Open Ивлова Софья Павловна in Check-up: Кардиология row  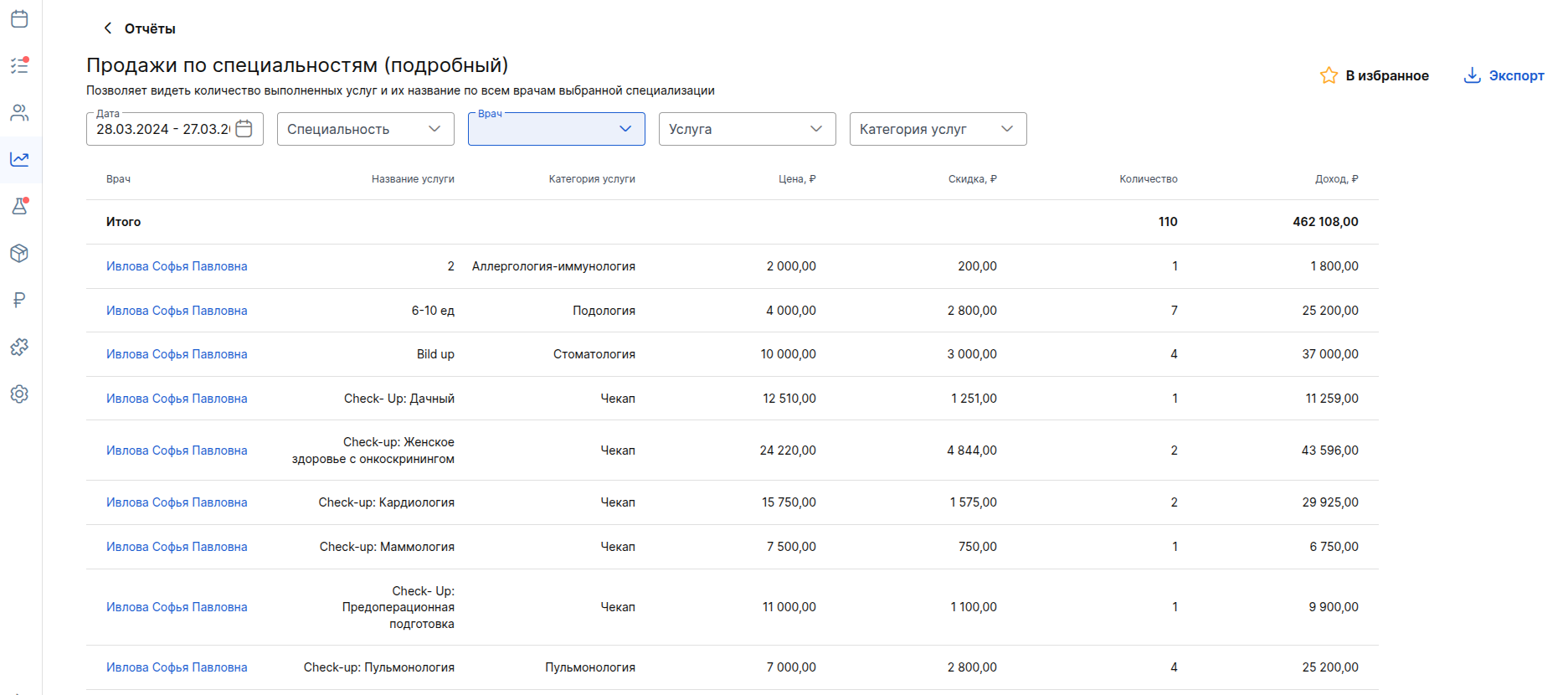click(177, 502)
